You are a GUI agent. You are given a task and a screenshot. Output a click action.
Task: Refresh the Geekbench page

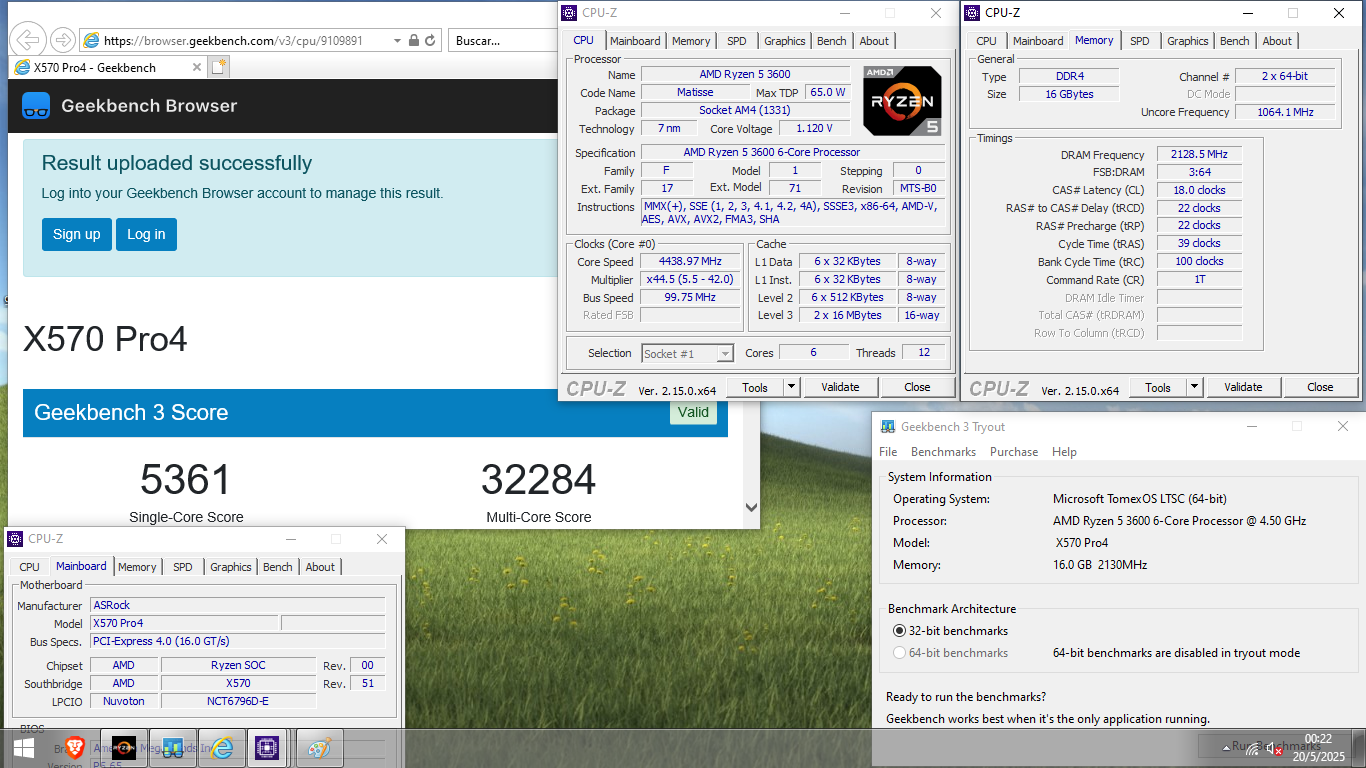(430, 41)
